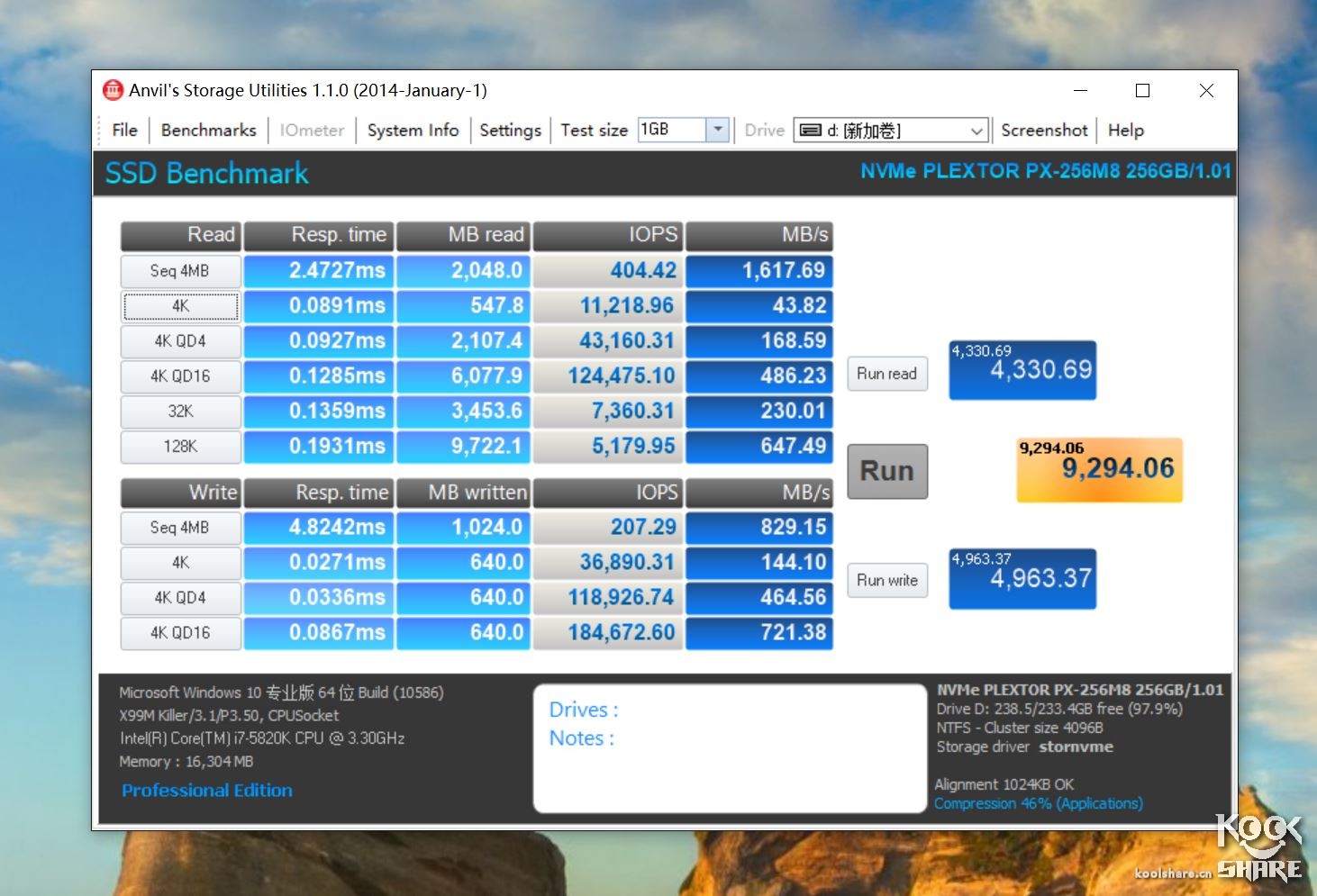
Task: Click the Run write button
Action: pos(886,581)
